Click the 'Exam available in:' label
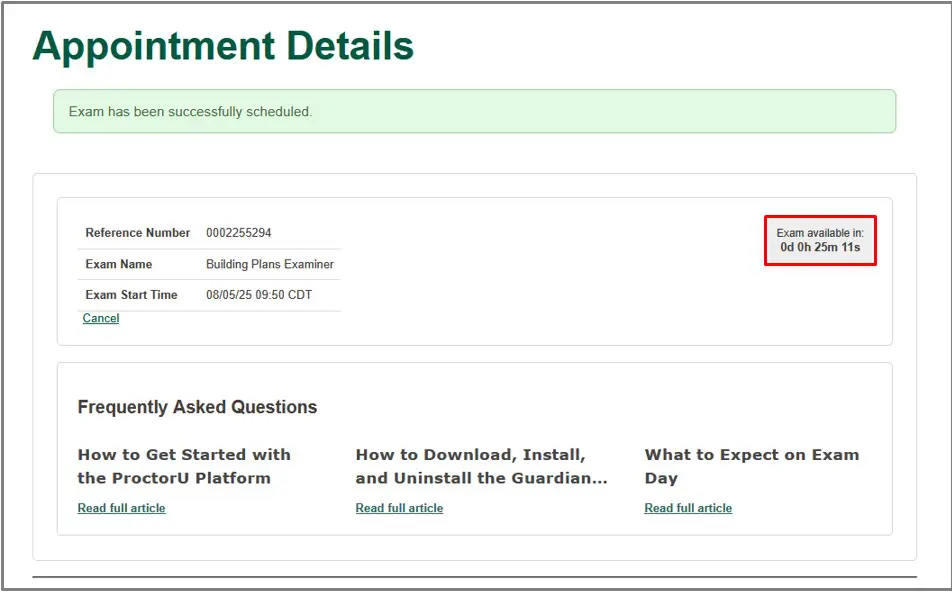952x592 pixels. coord(820,233)
